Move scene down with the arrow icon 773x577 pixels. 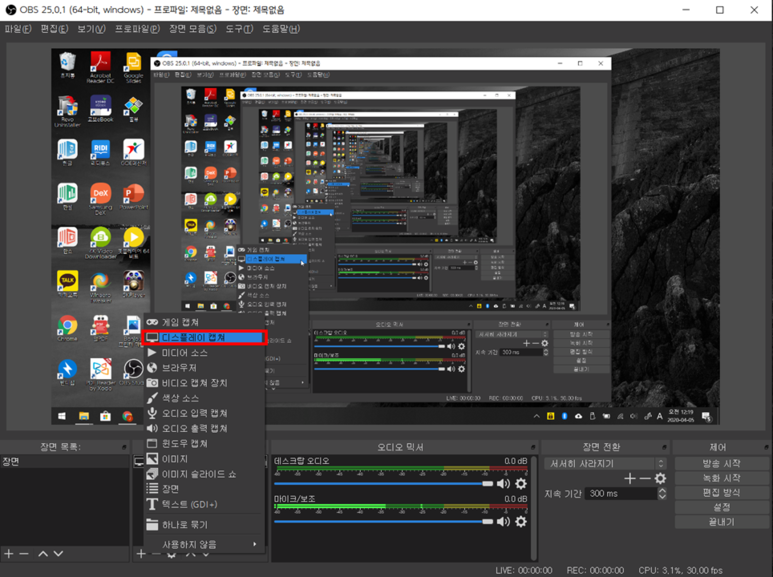click(58, 553)
